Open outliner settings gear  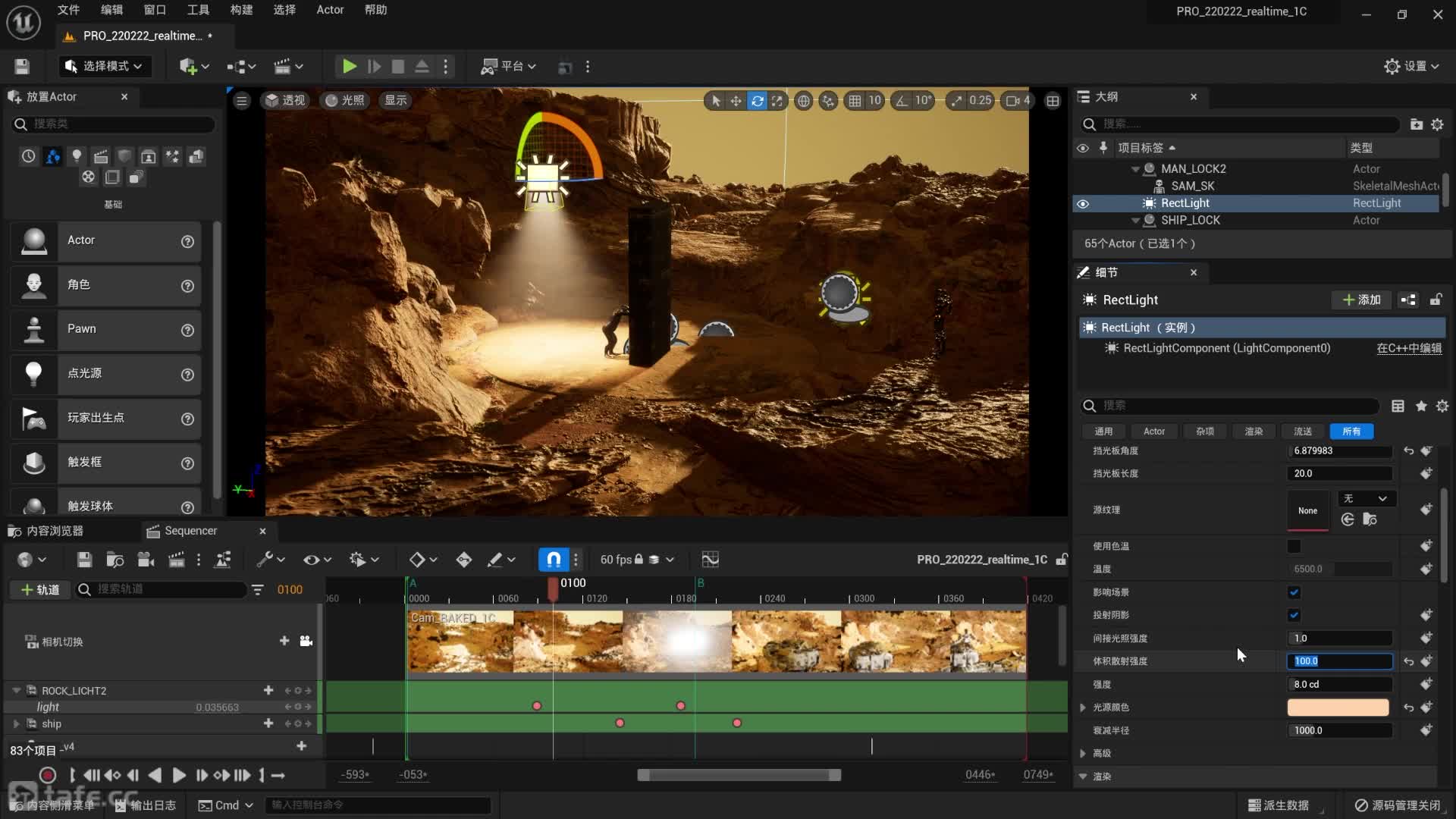1437,124
